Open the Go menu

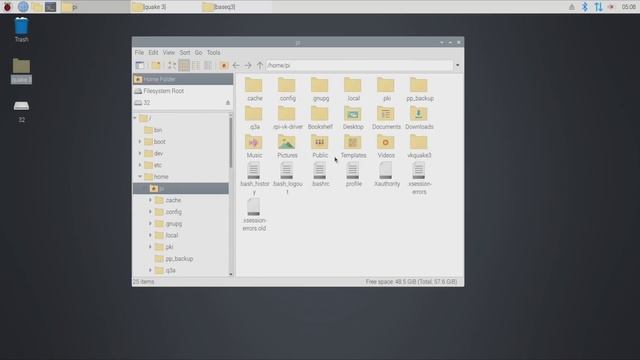tap(198, 53)
